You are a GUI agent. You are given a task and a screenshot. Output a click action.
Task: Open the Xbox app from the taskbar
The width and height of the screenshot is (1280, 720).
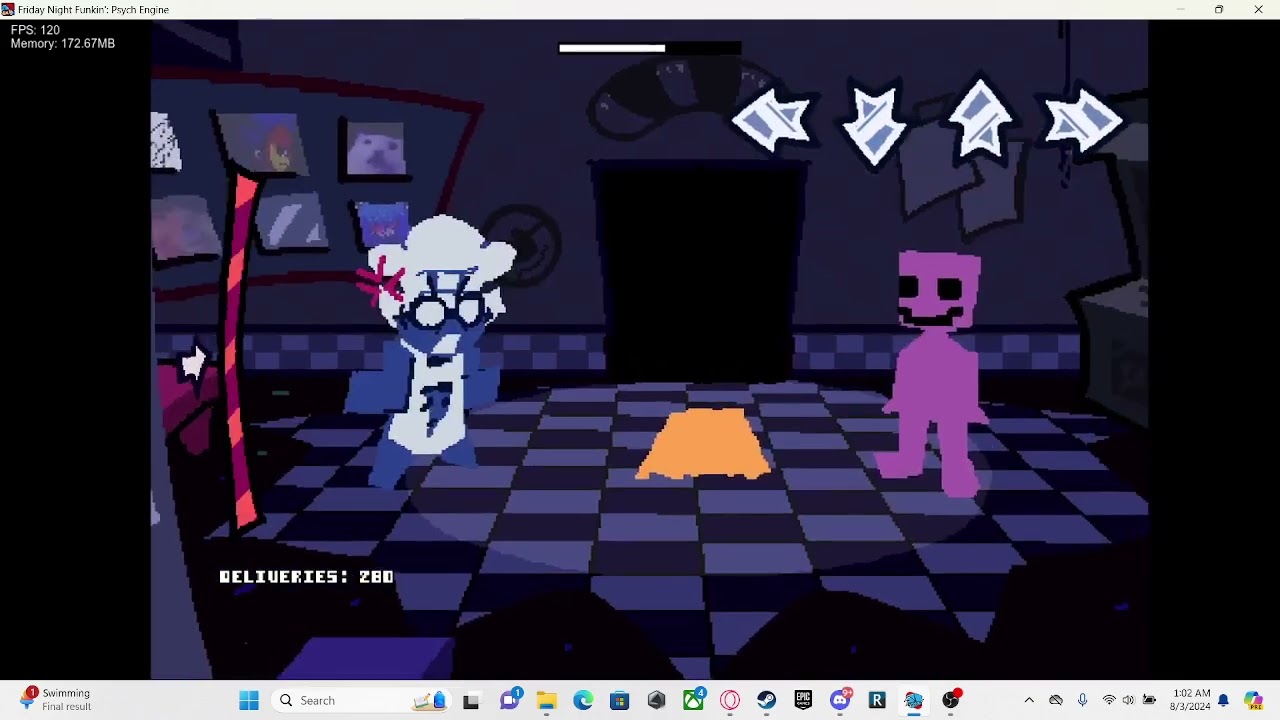pyautogui.click(x=694, y=700)
